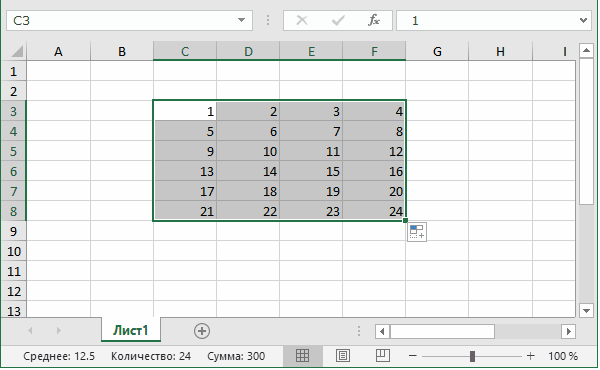The width and height of the screenshot is (600, 370).
Task: Click vertical scrollbar down arrow
Action: point(586,311)
